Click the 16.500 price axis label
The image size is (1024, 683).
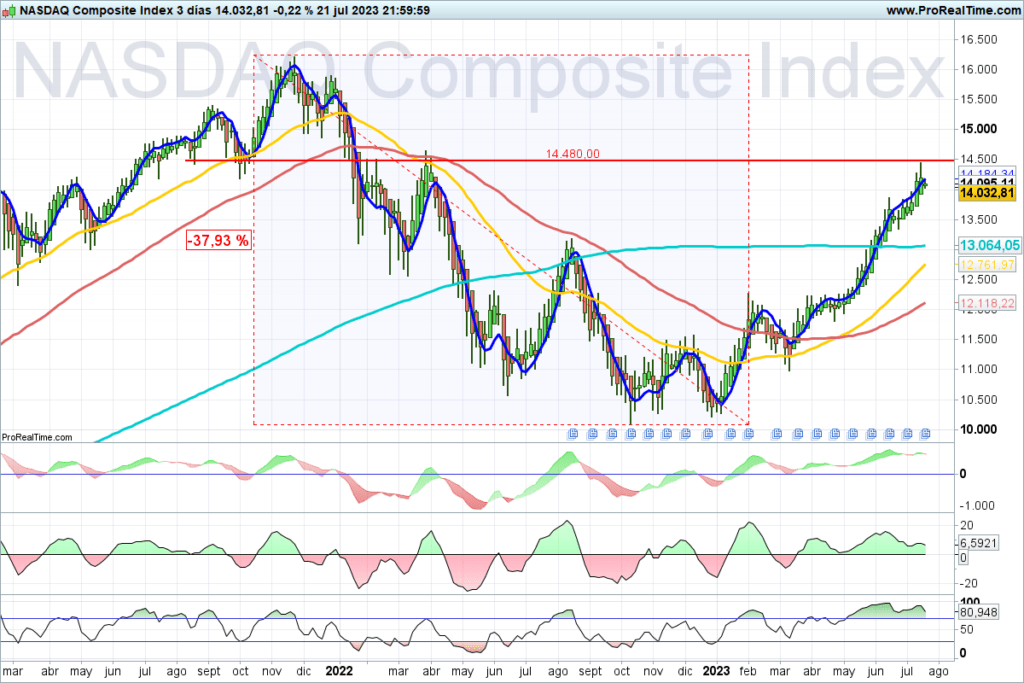click(978, 40)
